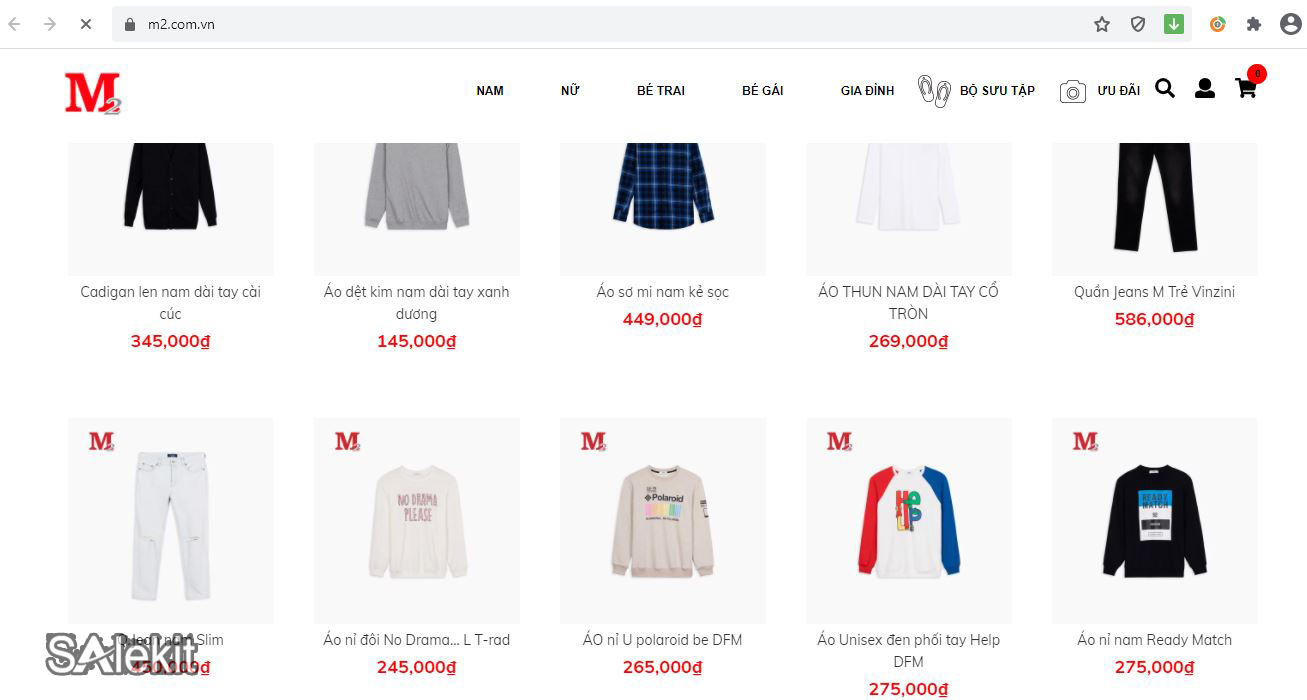Click the flip-flops Bộ Sưu Tập icon
Image resolution: width=1307 pixels, height=700 pixels.
(934, 91)
